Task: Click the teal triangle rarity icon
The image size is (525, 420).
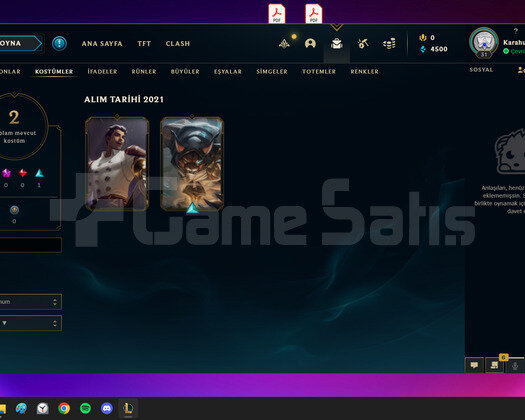Action: 40,173
